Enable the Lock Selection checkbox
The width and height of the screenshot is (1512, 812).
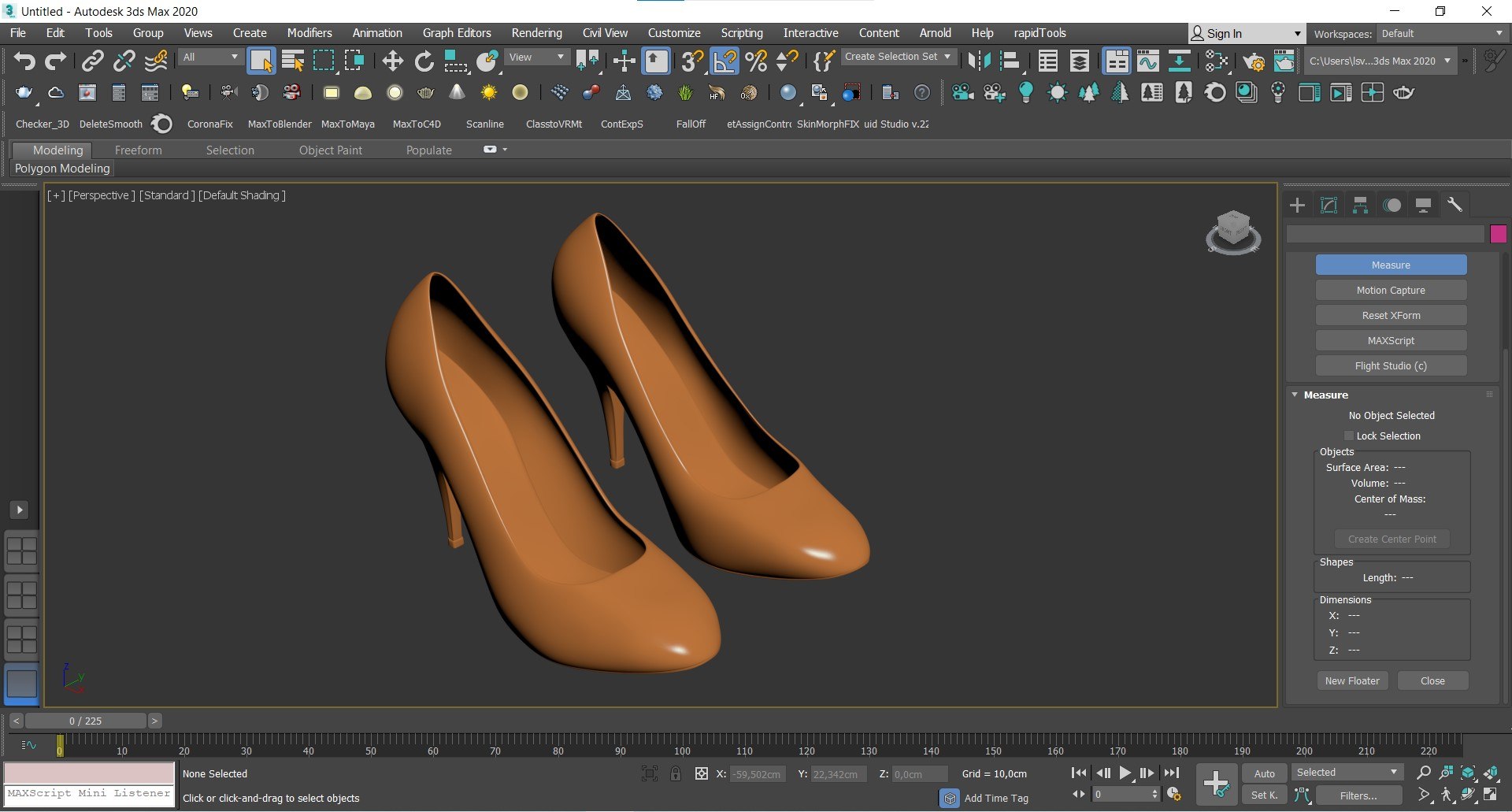pos(1348,436)
